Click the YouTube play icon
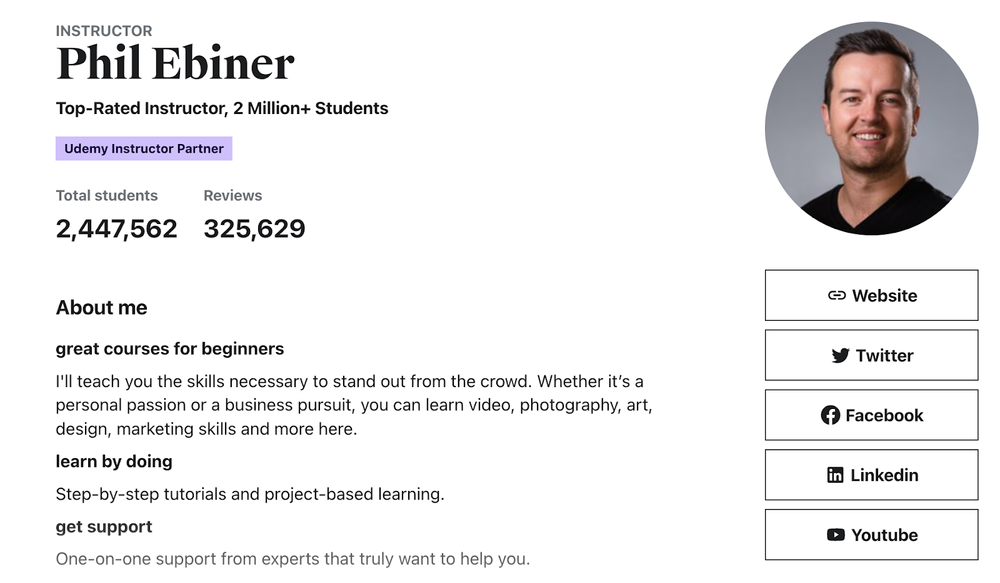 click(x=834, y=535)
